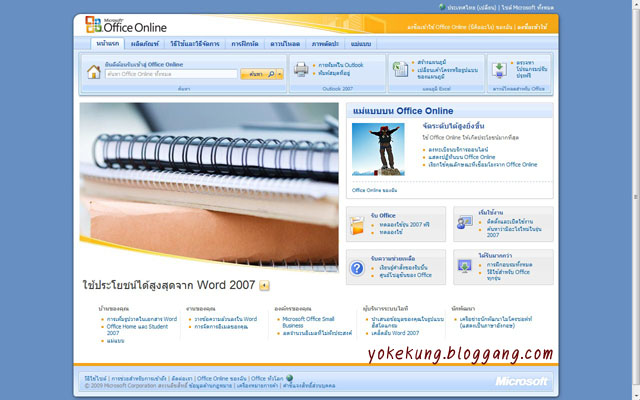Click the small arrow button after Word 2007 heading
Image resolution: width=640 pixels, height=400 pixels.
(x=264, y=285)
